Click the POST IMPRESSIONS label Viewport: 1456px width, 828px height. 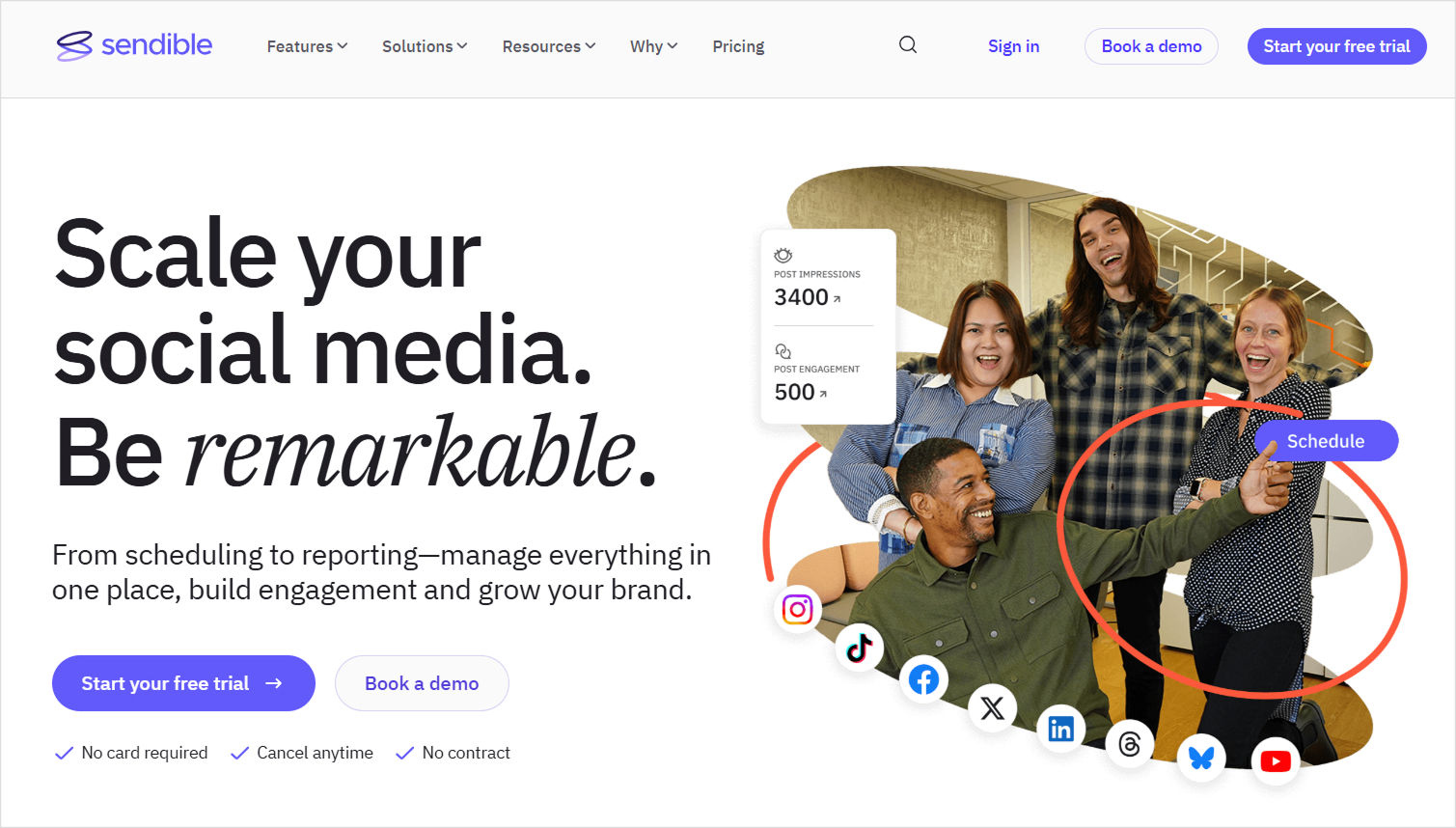tap(817, 274)
